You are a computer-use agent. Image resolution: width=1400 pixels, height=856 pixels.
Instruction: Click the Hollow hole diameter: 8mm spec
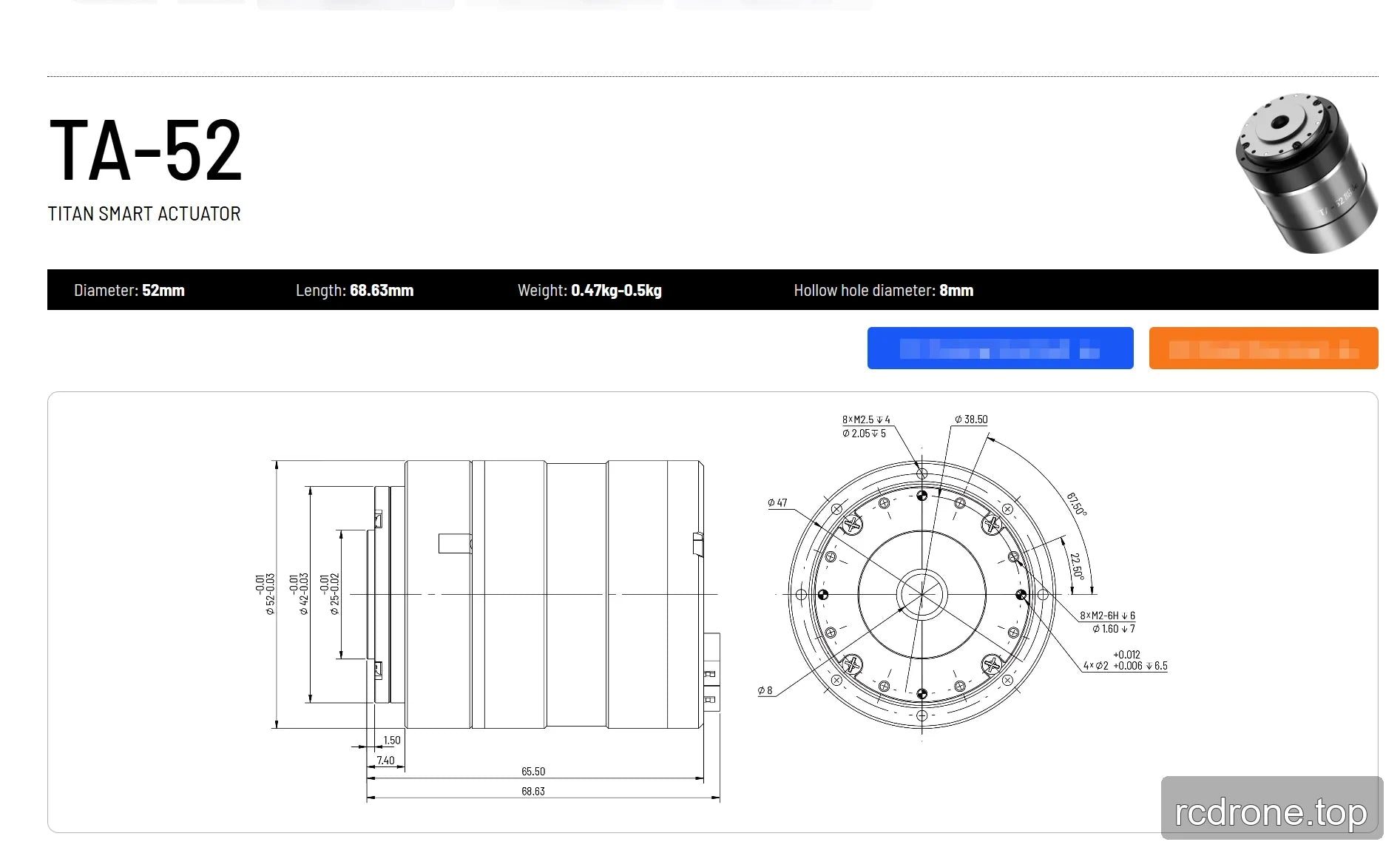[883, 290]
